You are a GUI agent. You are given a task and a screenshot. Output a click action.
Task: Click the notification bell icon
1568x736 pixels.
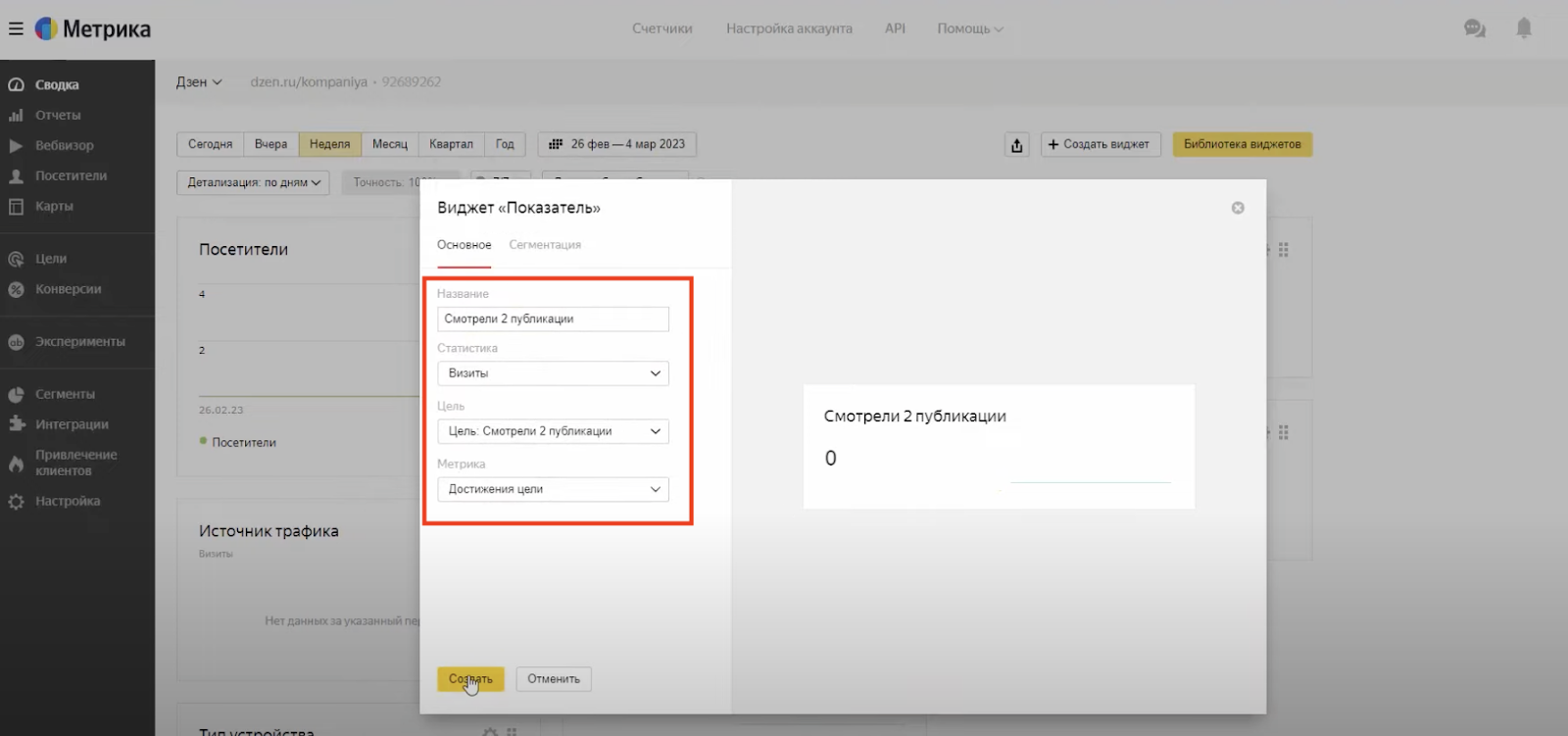click(x=1523, y=28)
